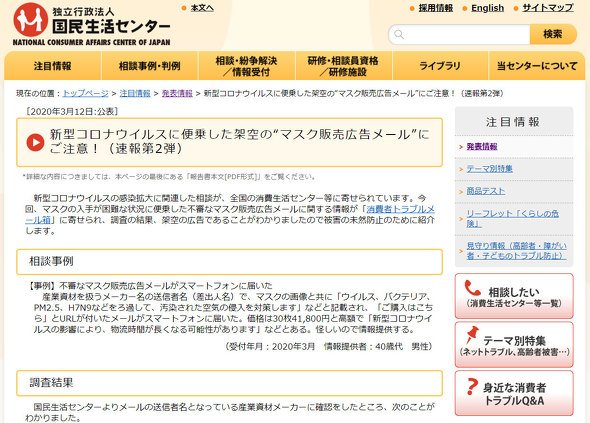The image size is (590, 423).
Task: Click the 受付年月:2020年3月 line
Action: click(328, 346)
